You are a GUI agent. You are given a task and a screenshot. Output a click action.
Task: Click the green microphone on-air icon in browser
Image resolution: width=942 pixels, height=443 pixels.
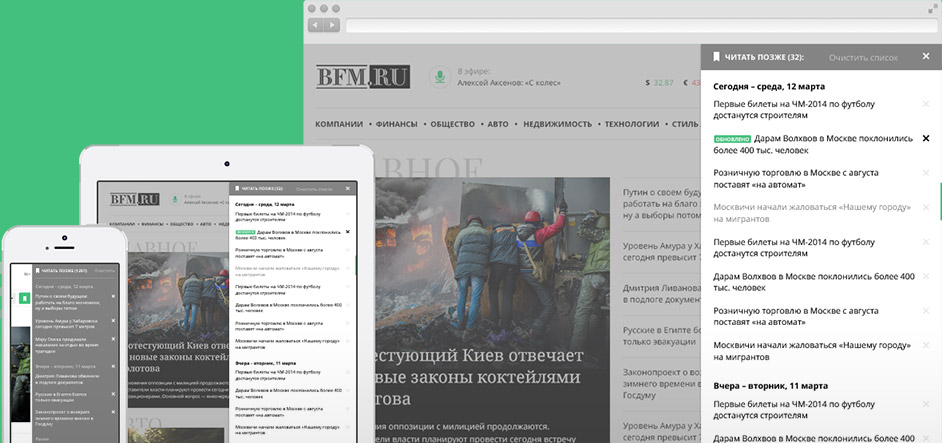click(440, 77)
